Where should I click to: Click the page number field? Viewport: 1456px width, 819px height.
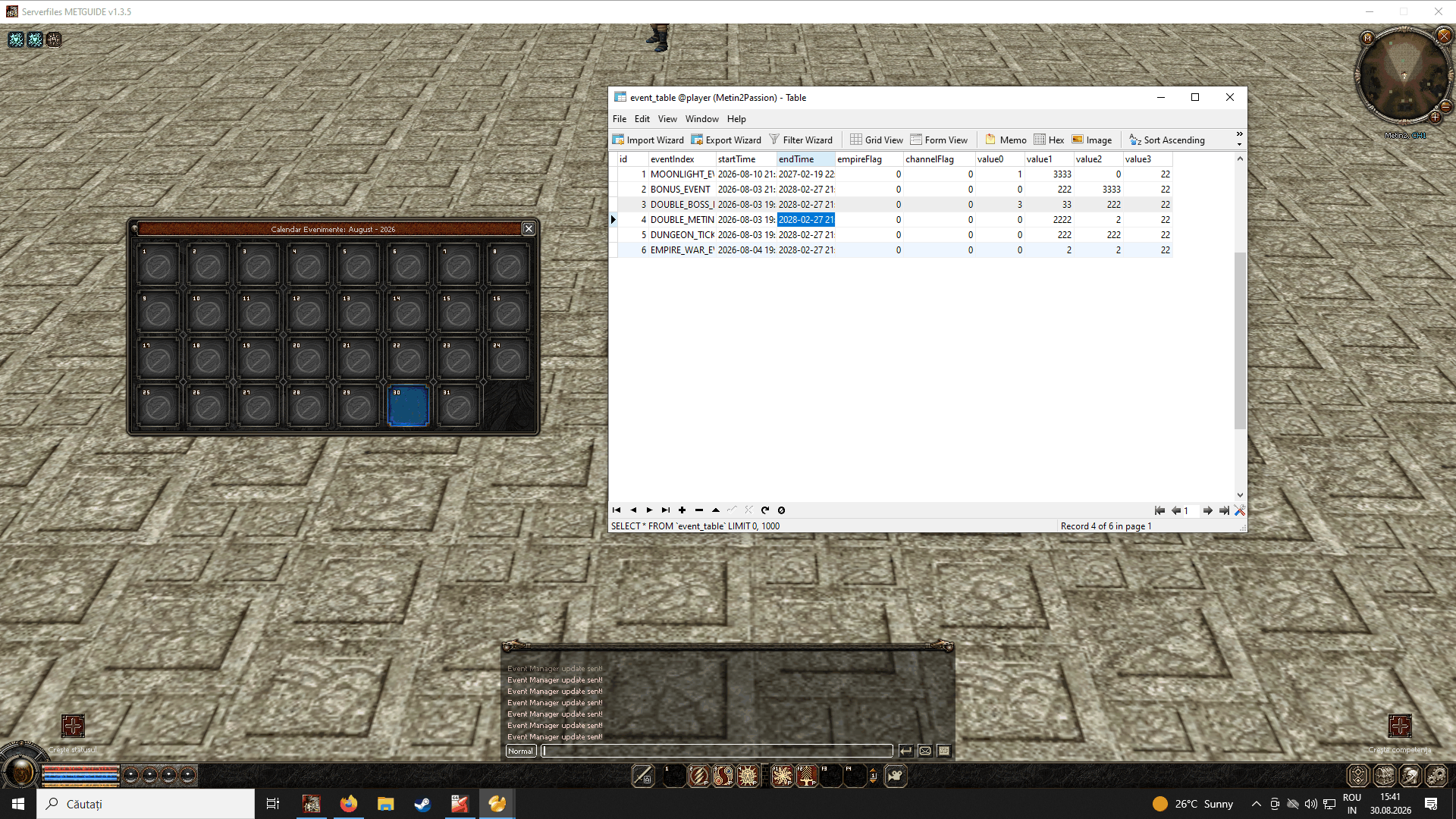click(1191, 510)
